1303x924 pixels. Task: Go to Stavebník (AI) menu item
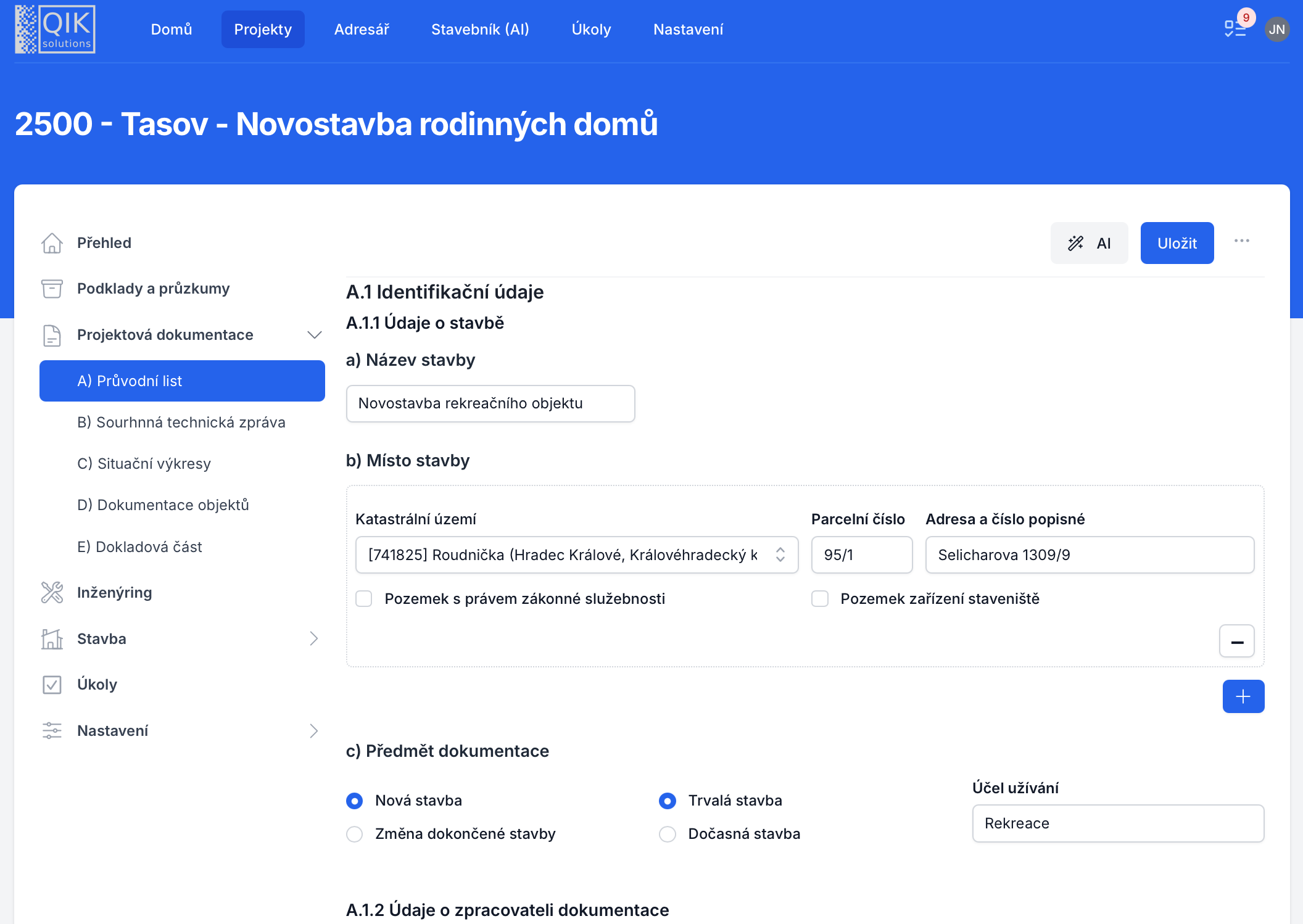coord(480,30)
